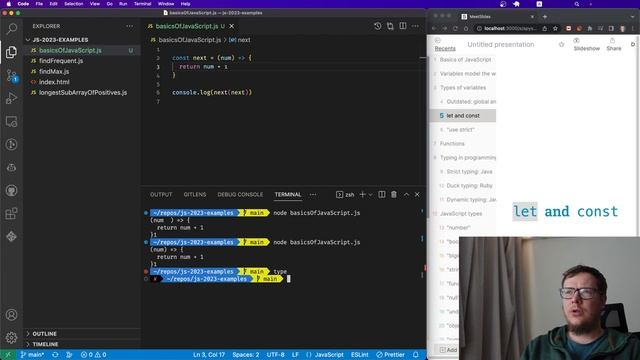Open Run and Debug view
This screenshot has width=640, height=360.
tap(11, 98)
